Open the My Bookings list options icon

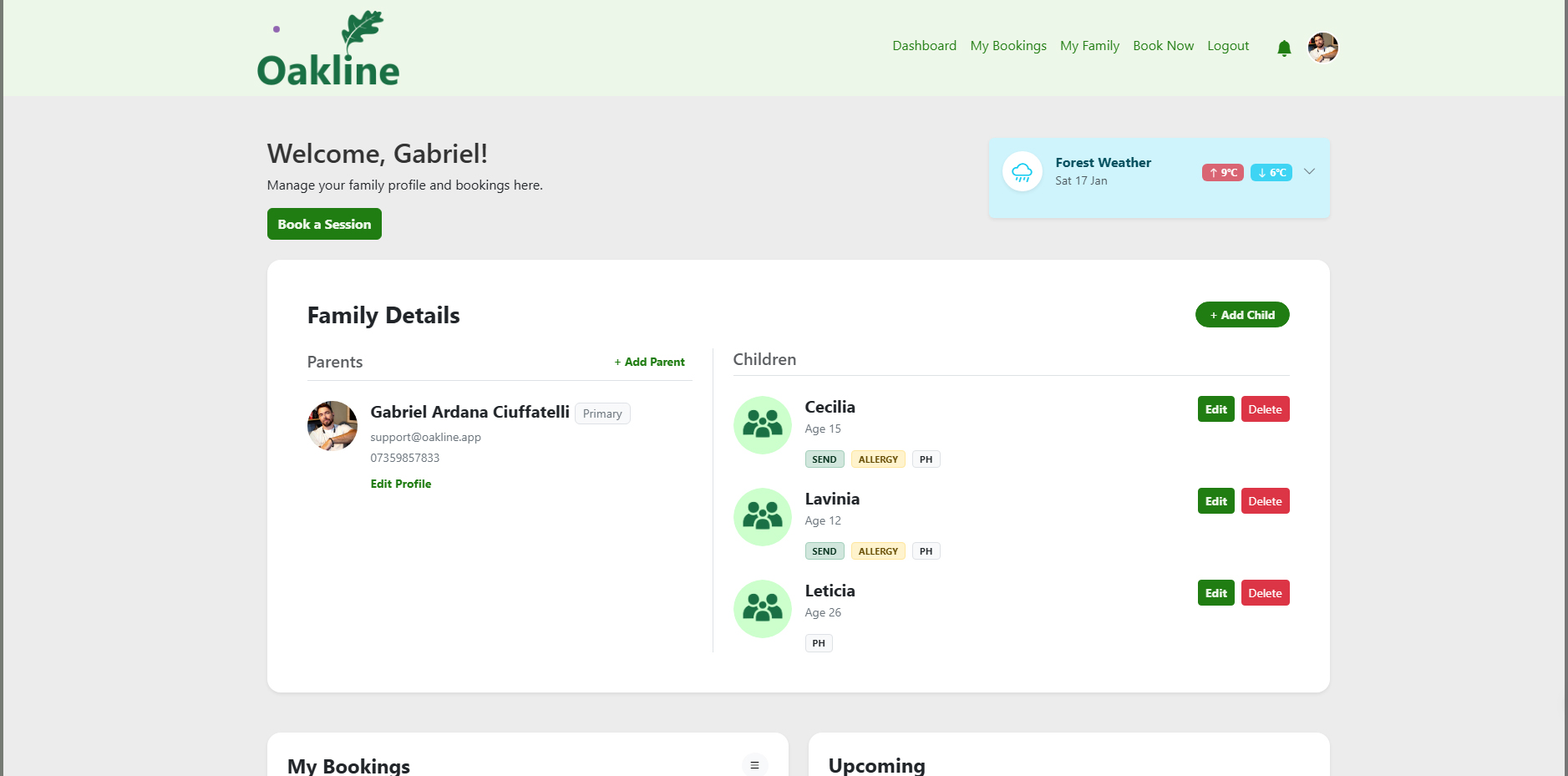tap(754, 764)
